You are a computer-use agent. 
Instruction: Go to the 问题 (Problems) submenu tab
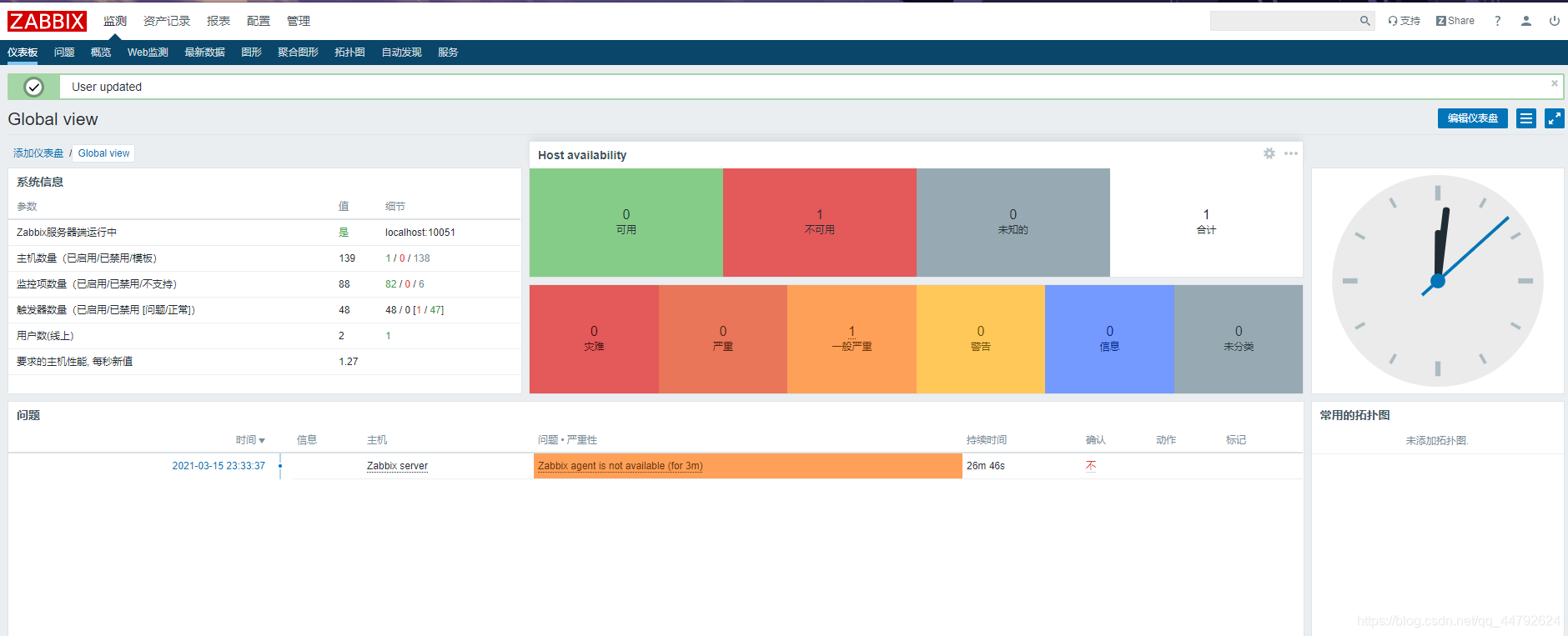64,52
